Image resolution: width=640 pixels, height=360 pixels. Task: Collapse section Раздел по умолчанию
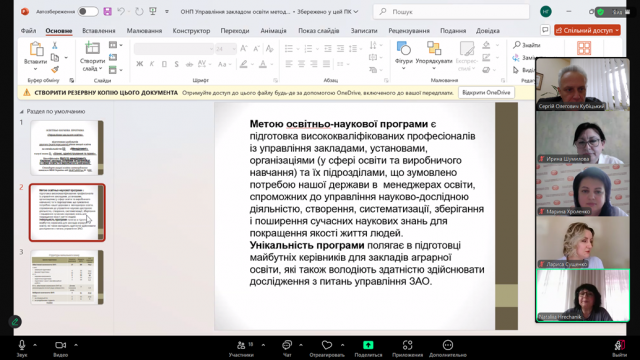click(22, 111)
